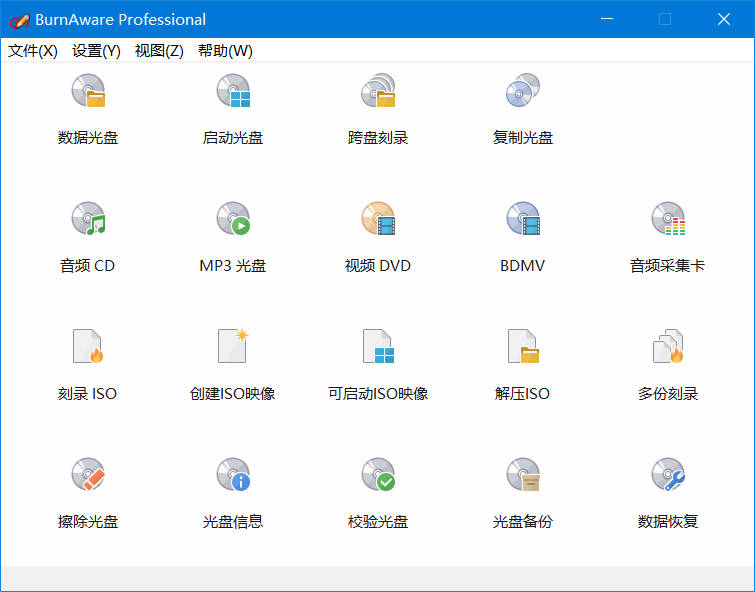Select the BDMV blu-ray icon
The image size is (755, 592).
point(523,219)
